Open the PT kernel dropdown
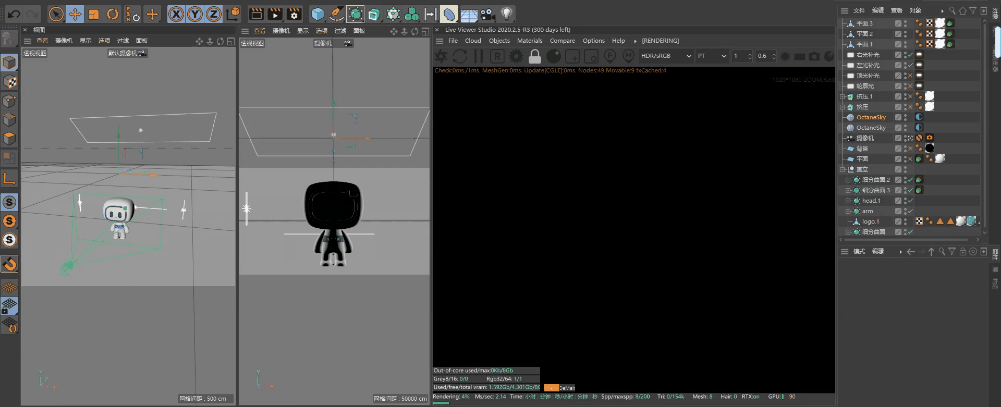This screenshot has width=1001, height=407. coord(712,56)
